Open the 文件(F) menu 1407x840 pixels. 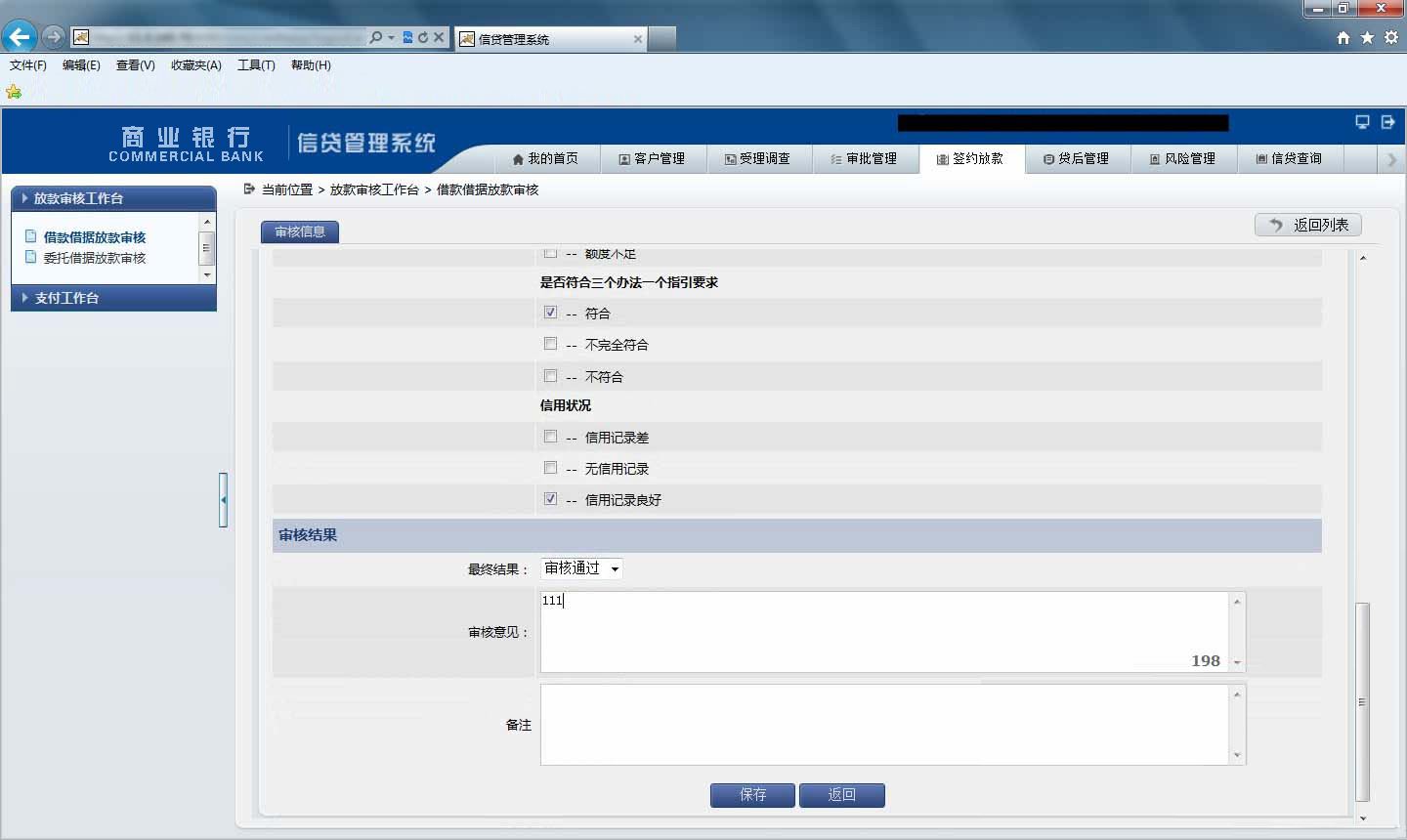tap(28, 65)
